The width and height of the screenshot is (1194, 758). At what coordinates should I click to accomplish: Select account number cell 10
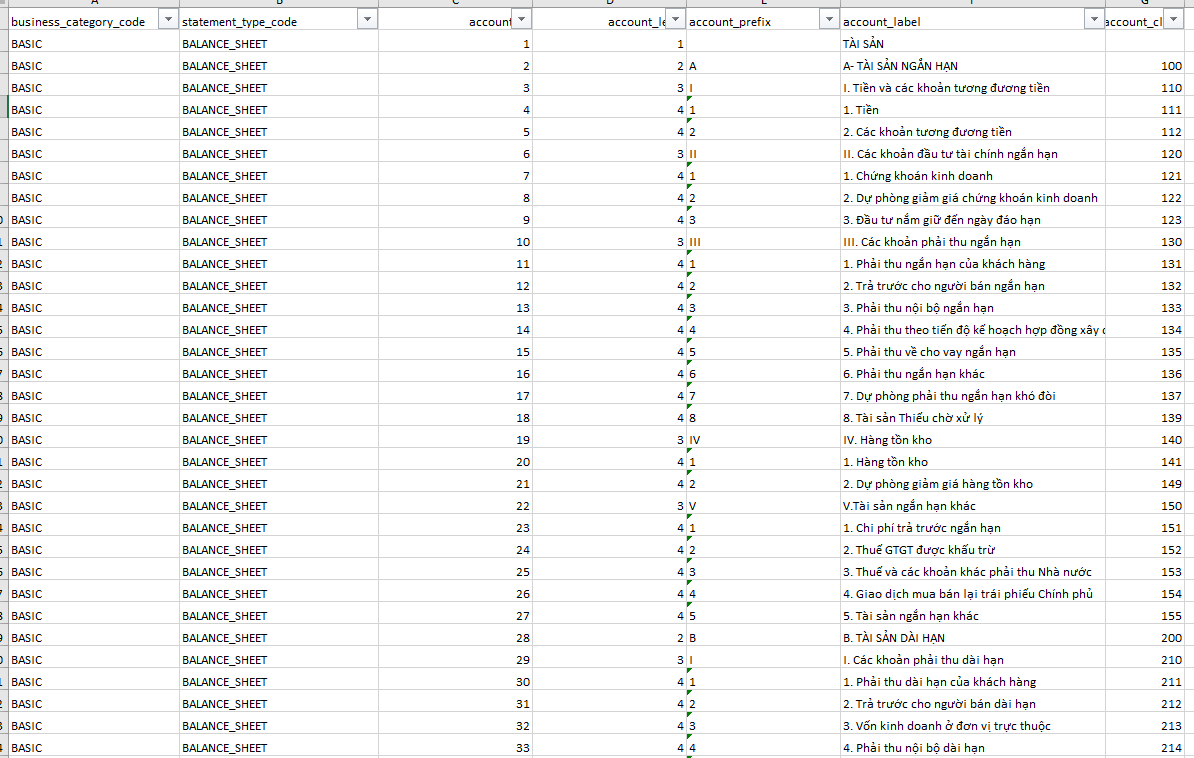[x=455, y=241]
